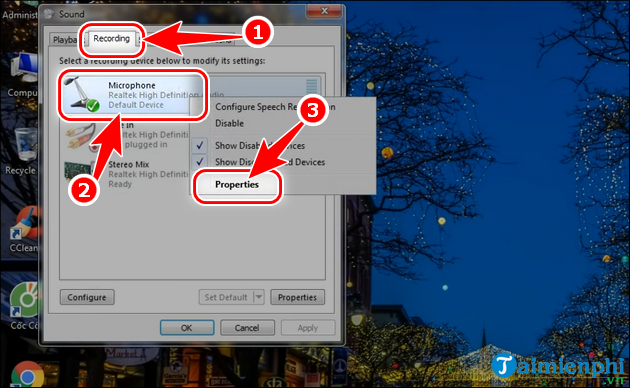Screen dimensions: 630x388
Task: Click the Microphone level meter bars
Action: [x=311, y=86]
